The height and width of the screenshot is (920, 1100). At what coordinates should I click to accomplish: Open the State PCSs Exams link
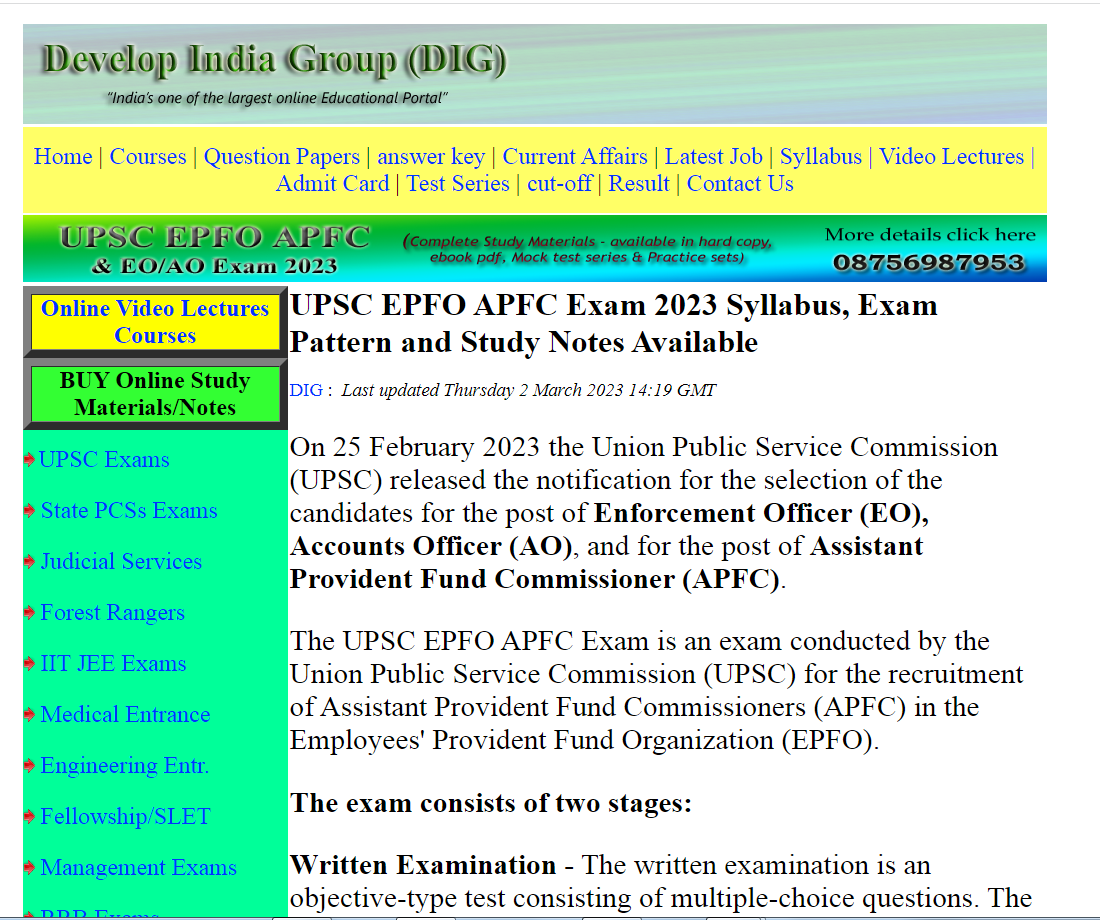coord(129,511)
